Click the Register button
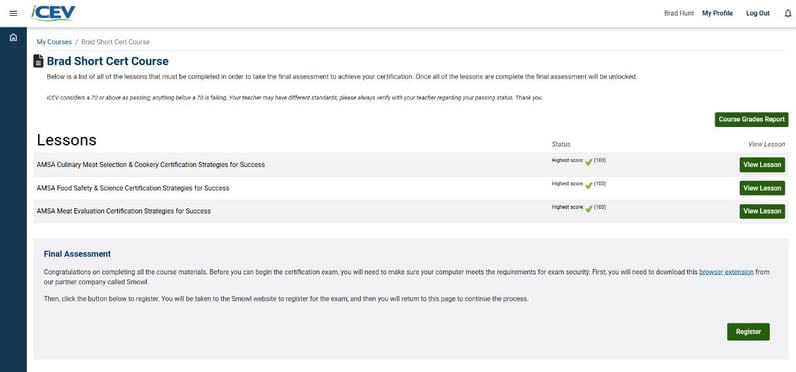Image resolution: width=796 pixels, height=372 pixels. [x=748, y=332]
